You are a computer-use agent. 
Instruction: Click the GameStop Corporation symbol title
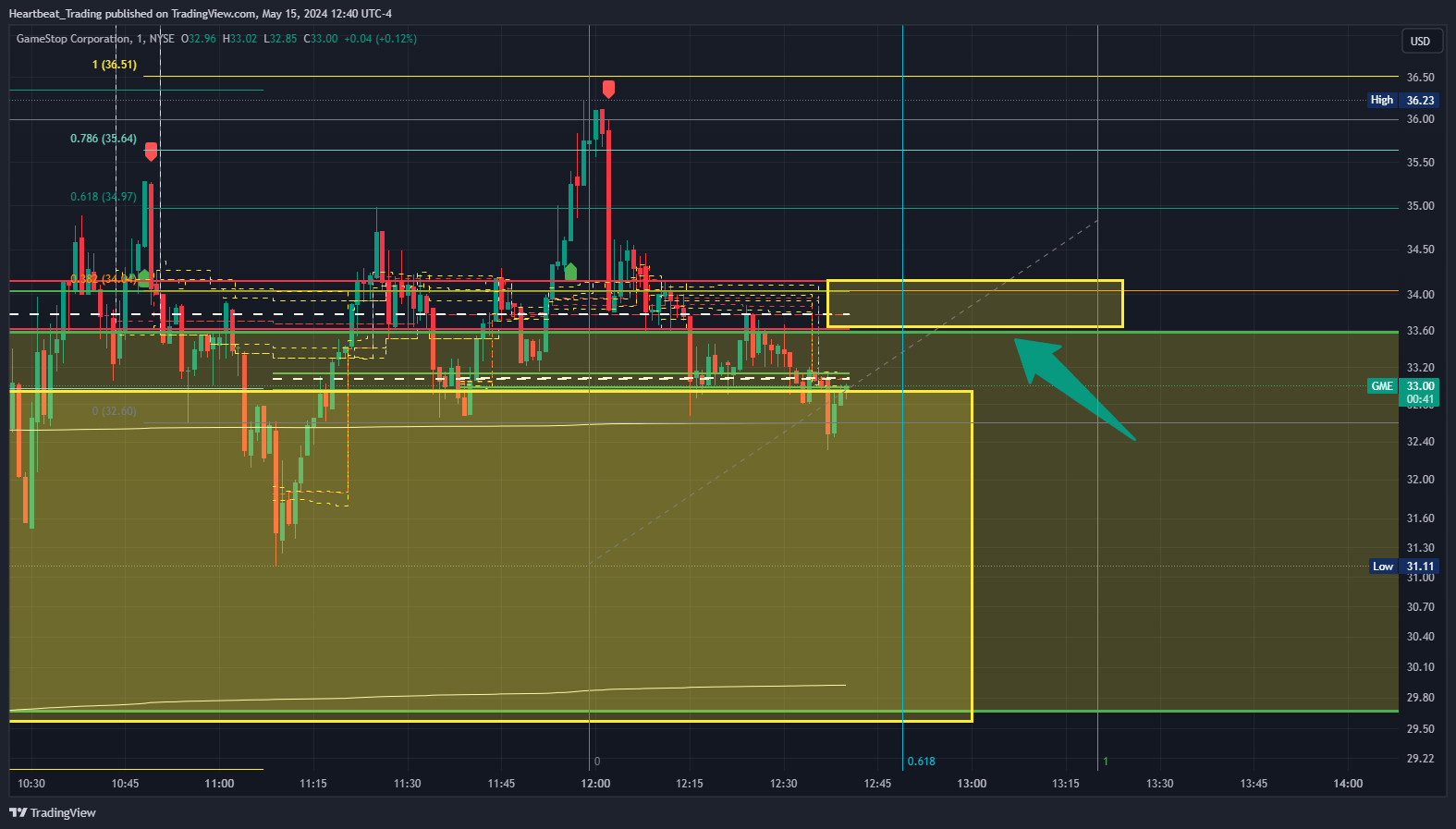click(74, 39)
